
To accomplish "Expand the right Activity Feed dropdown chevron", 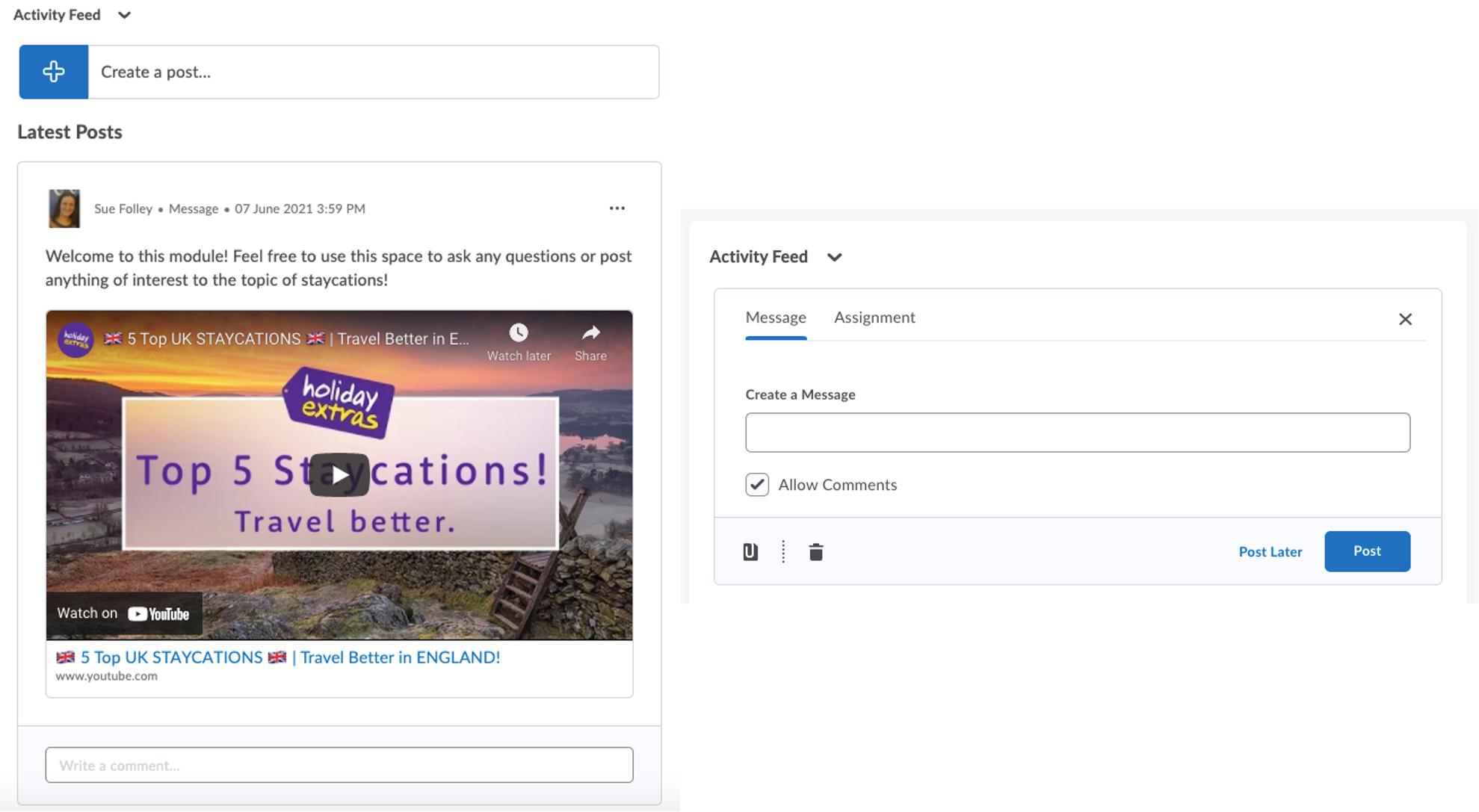I will coord(836,258).
